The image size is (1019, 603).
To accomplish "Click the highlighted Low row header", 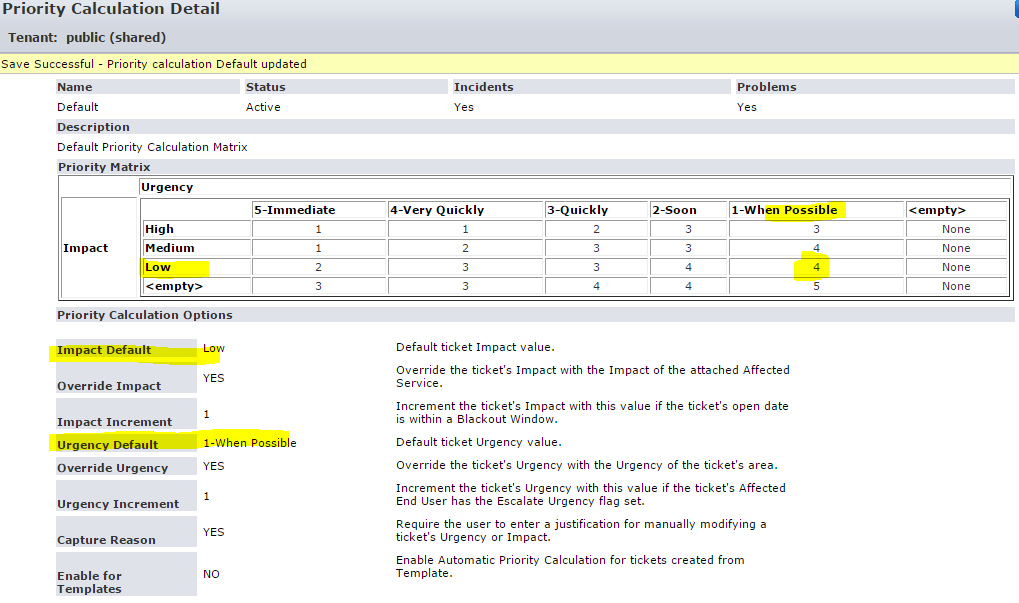I will (167, 267).
